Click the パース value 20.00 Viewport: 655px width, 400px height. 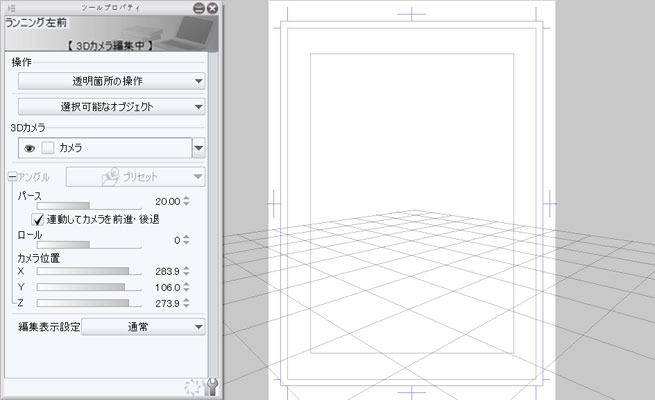(x=168, y=202)
